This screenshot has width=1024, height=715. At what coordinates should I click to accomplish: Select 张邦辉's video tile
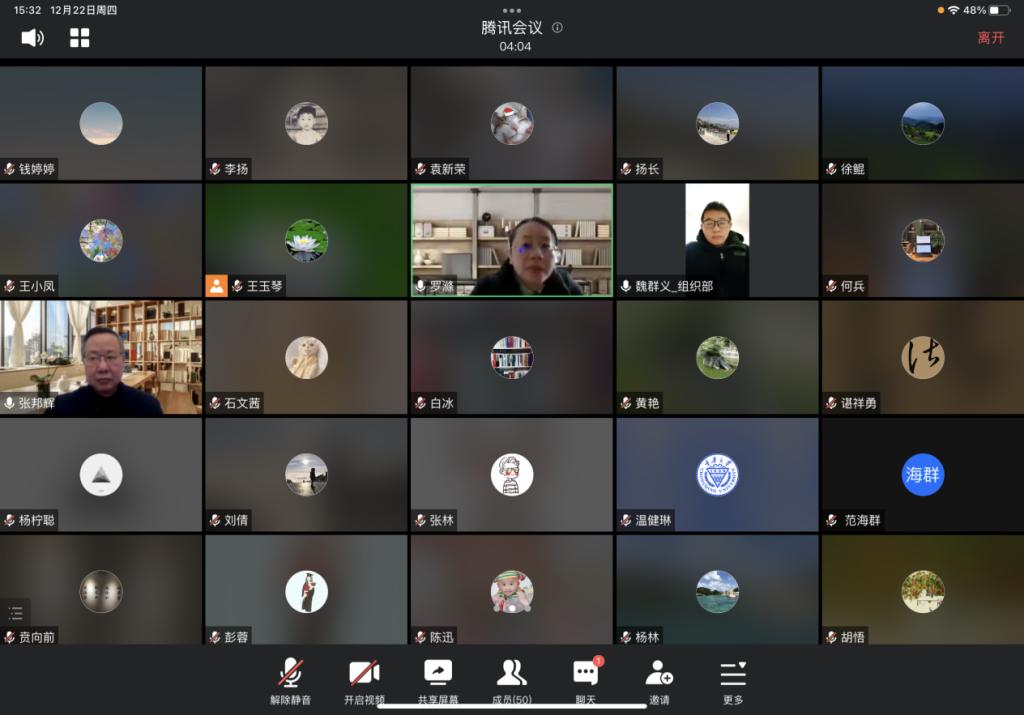(101, 357)
